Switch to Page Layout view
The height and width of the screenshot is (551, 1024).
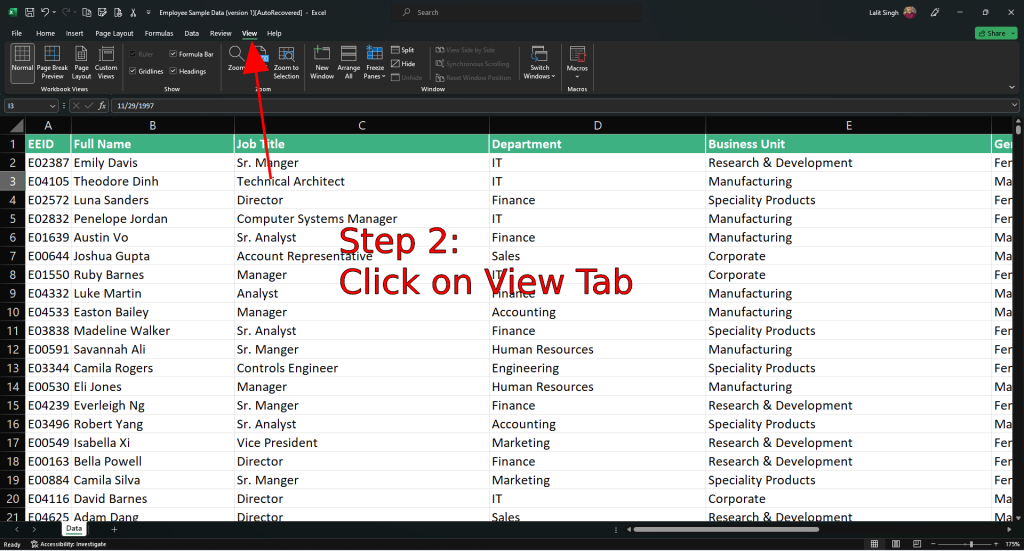(x=81, y=63)
